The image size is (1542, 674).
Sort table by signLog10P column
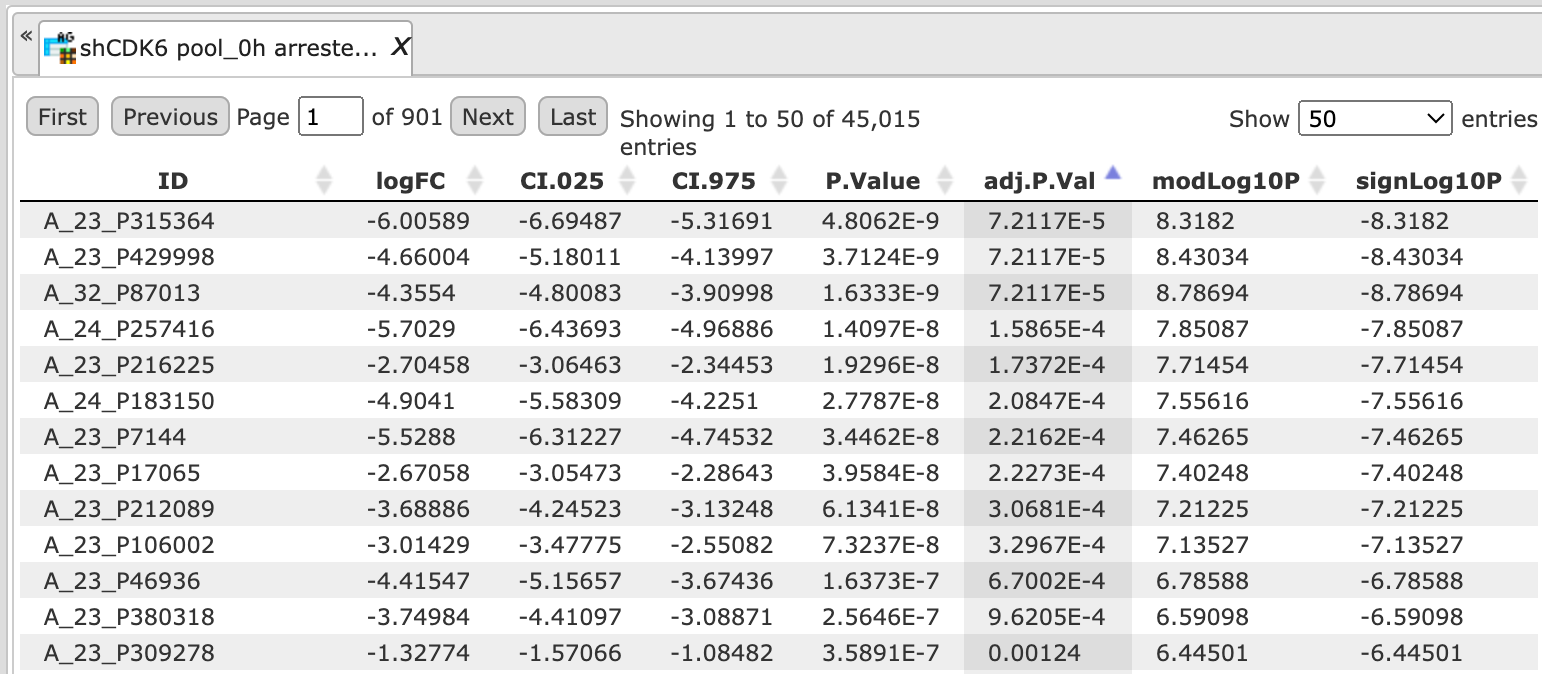(x=1520, y=181)
